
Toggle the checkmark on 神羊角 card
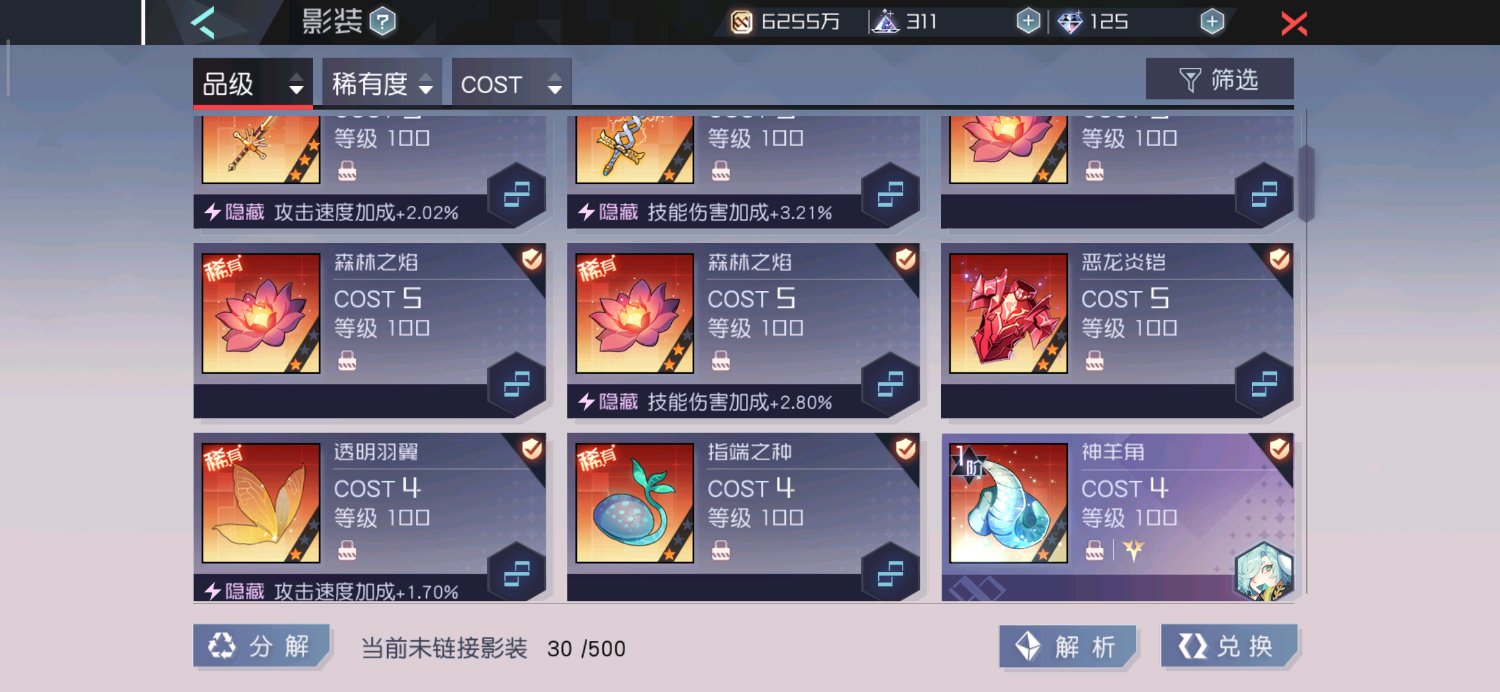pos(1279,449)
